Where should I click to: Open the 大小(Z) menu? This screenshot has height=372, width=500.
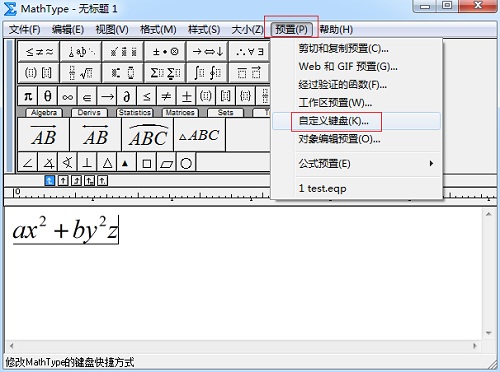click(247, 30)
